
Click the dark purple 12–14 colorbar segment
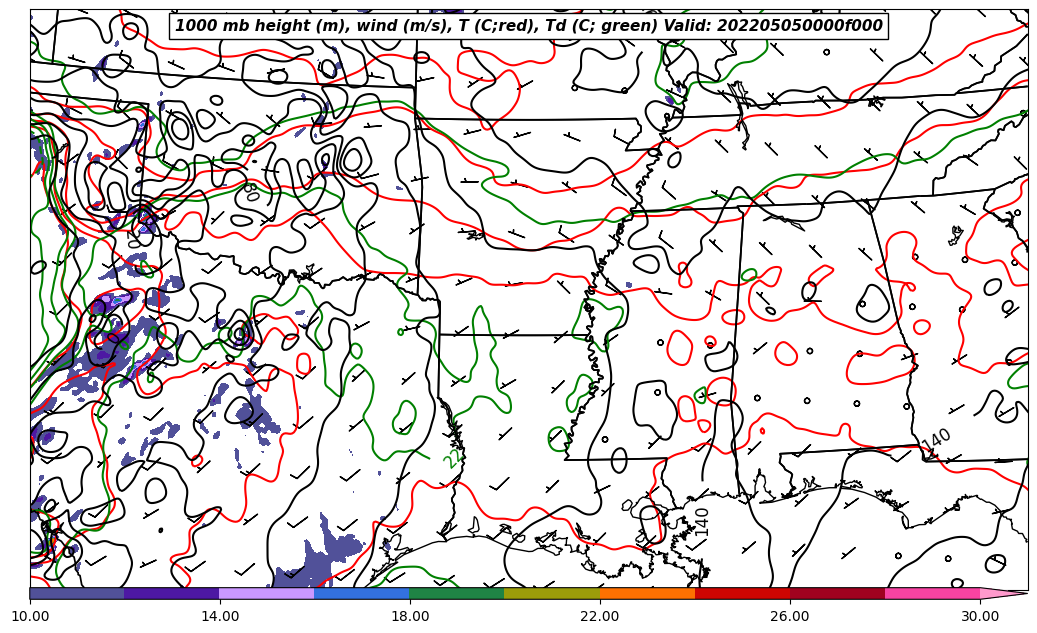(172, 593)
